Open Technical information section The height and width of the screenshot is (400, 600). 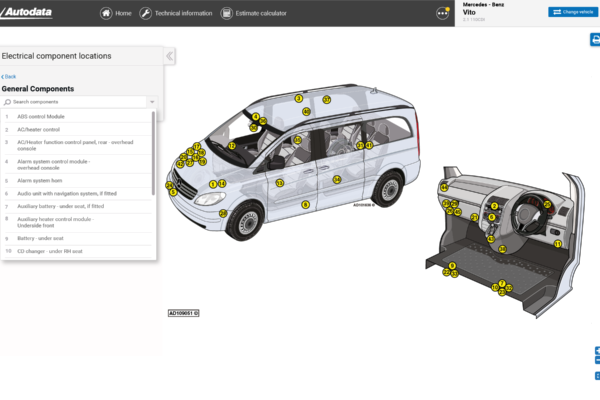176,14
